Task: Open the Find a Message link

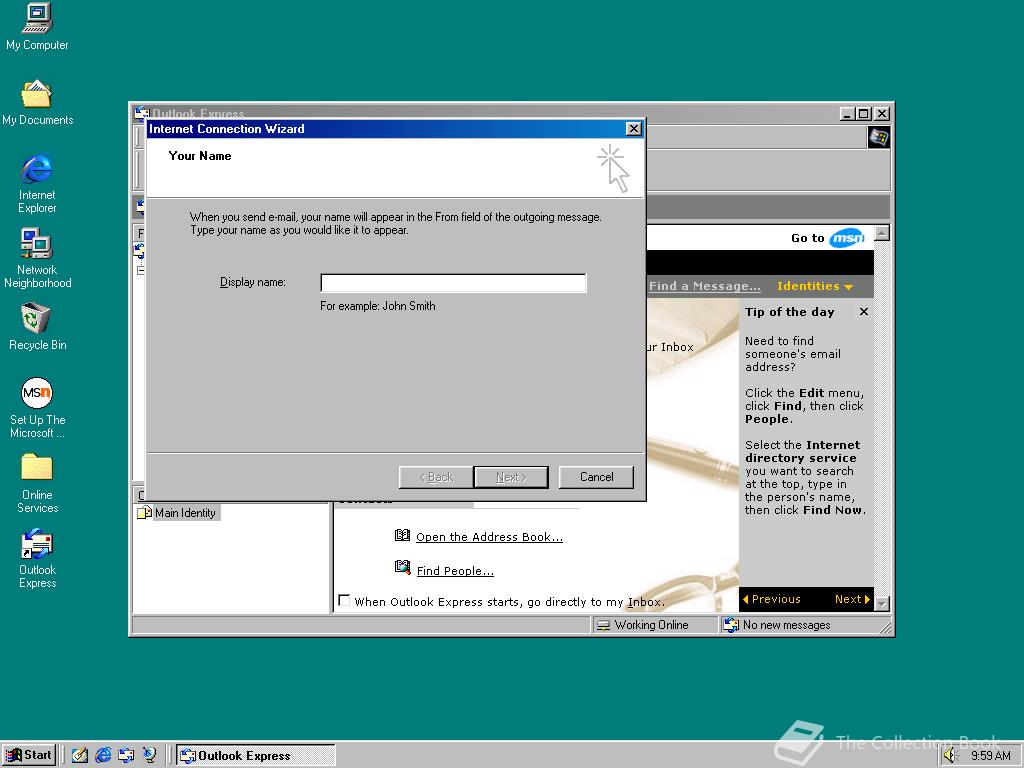Action: (705, 286)
